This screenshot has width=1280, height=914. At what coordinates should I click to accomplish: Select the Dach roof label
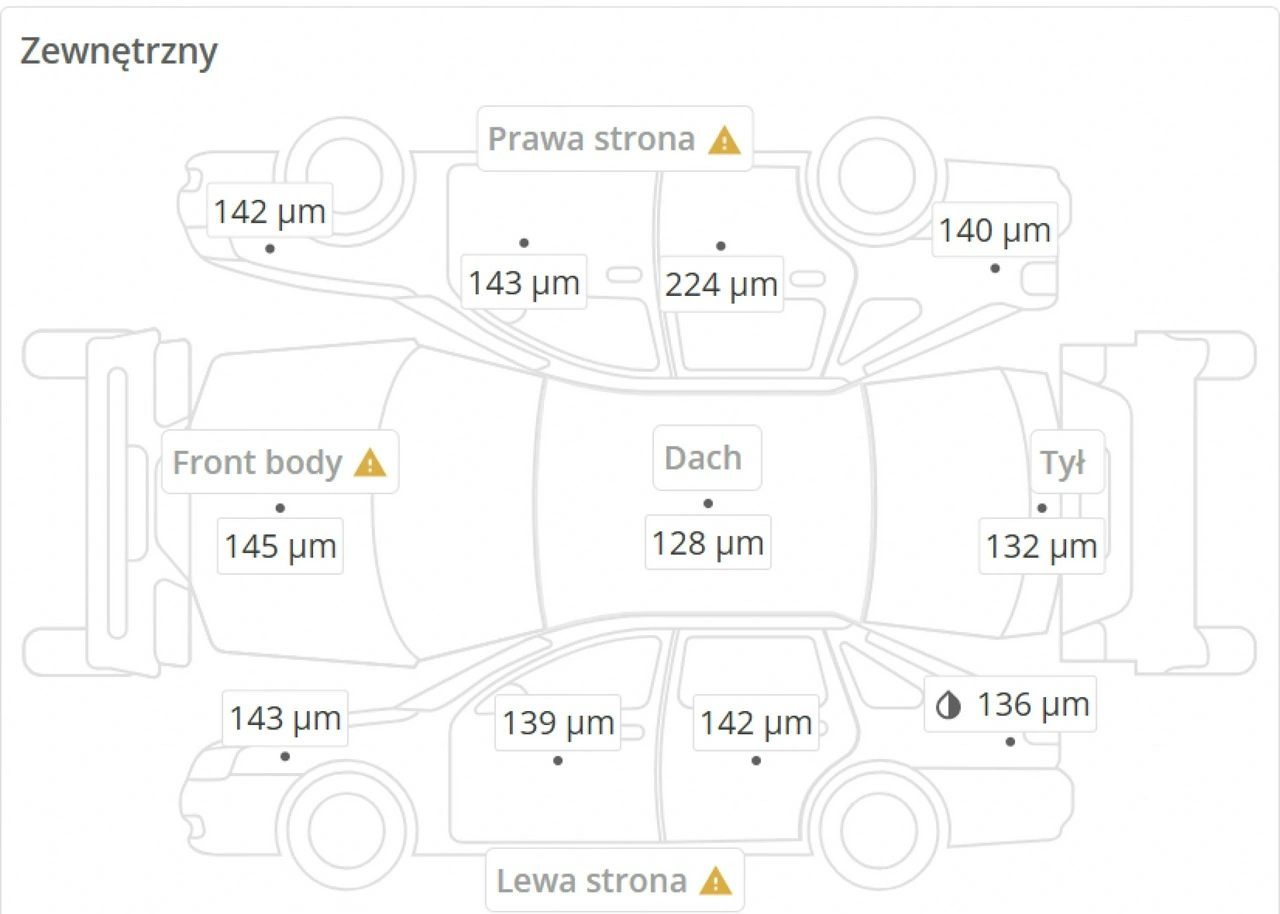[x=706, y=458]
